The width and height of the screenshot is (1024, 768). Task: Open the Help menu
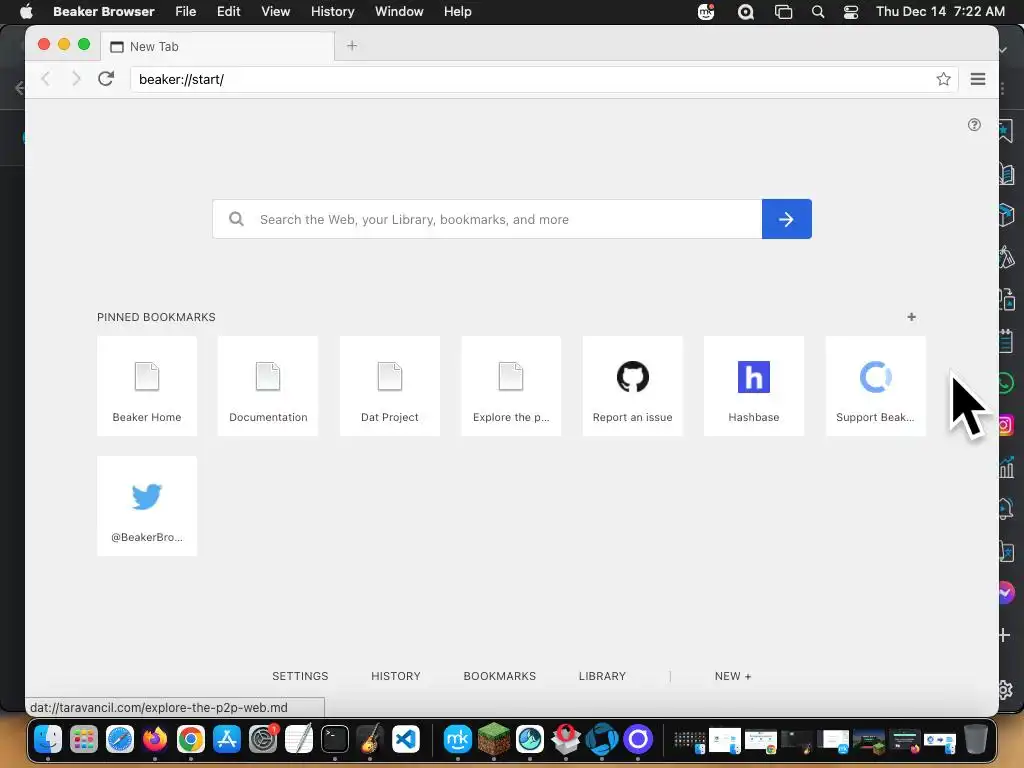[457, 11]
